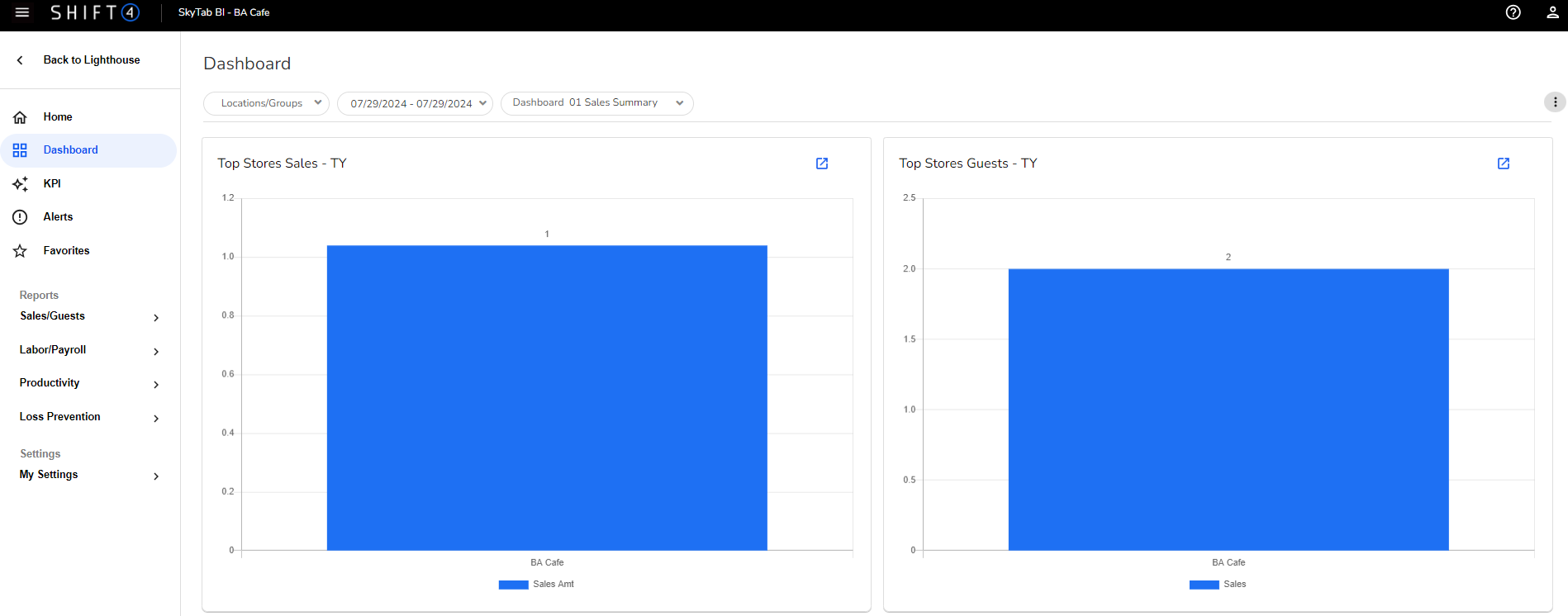The image size is (1568, 616).
Task: Go to Home in the sidebar
Action: tap(58, 117)
